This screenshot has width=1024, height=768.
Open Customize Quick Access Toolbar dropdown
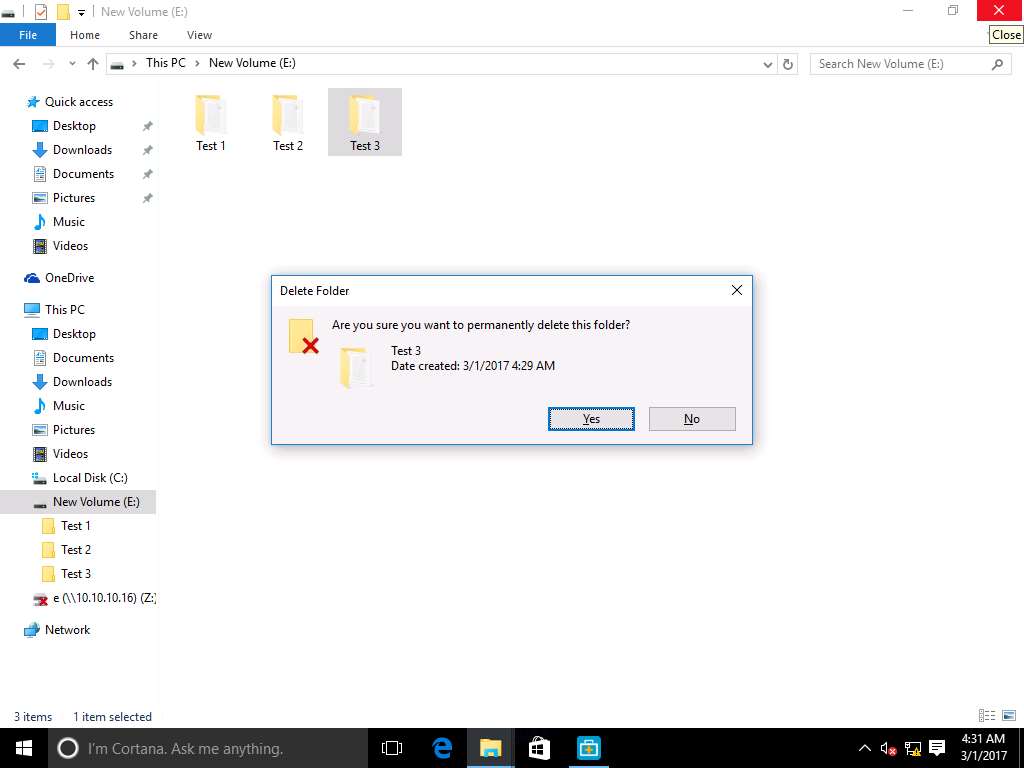(x=82, y=12)
